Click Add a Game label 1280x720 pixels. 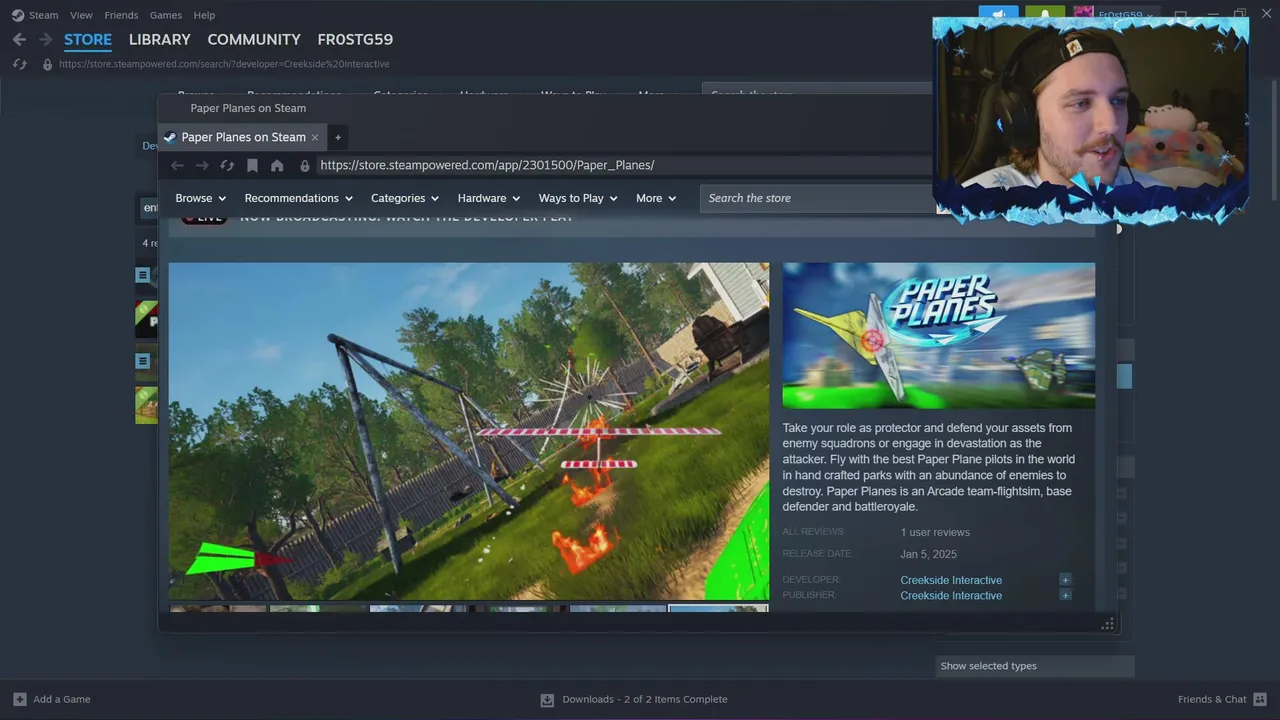(62, 699)
